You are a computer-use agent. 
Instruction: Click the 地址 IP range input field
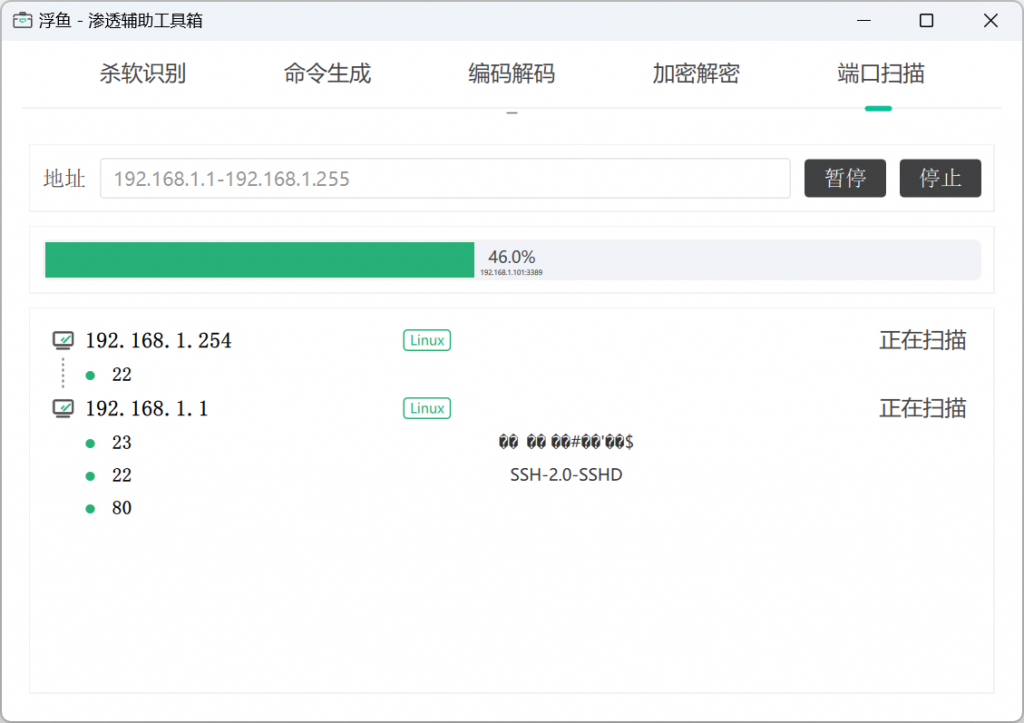(x=445, y=178)
